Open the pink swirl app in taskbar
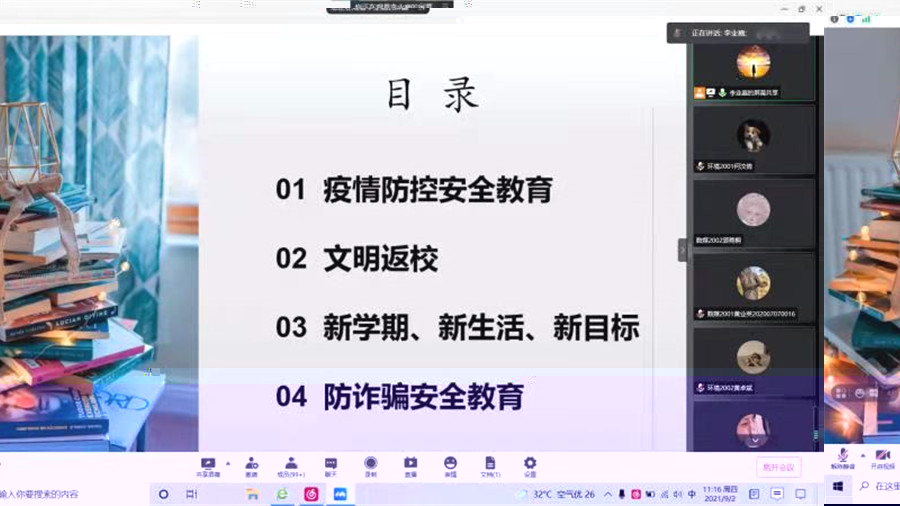The height and width of the screenshot is (506, 900). click(x=311, y=494)
